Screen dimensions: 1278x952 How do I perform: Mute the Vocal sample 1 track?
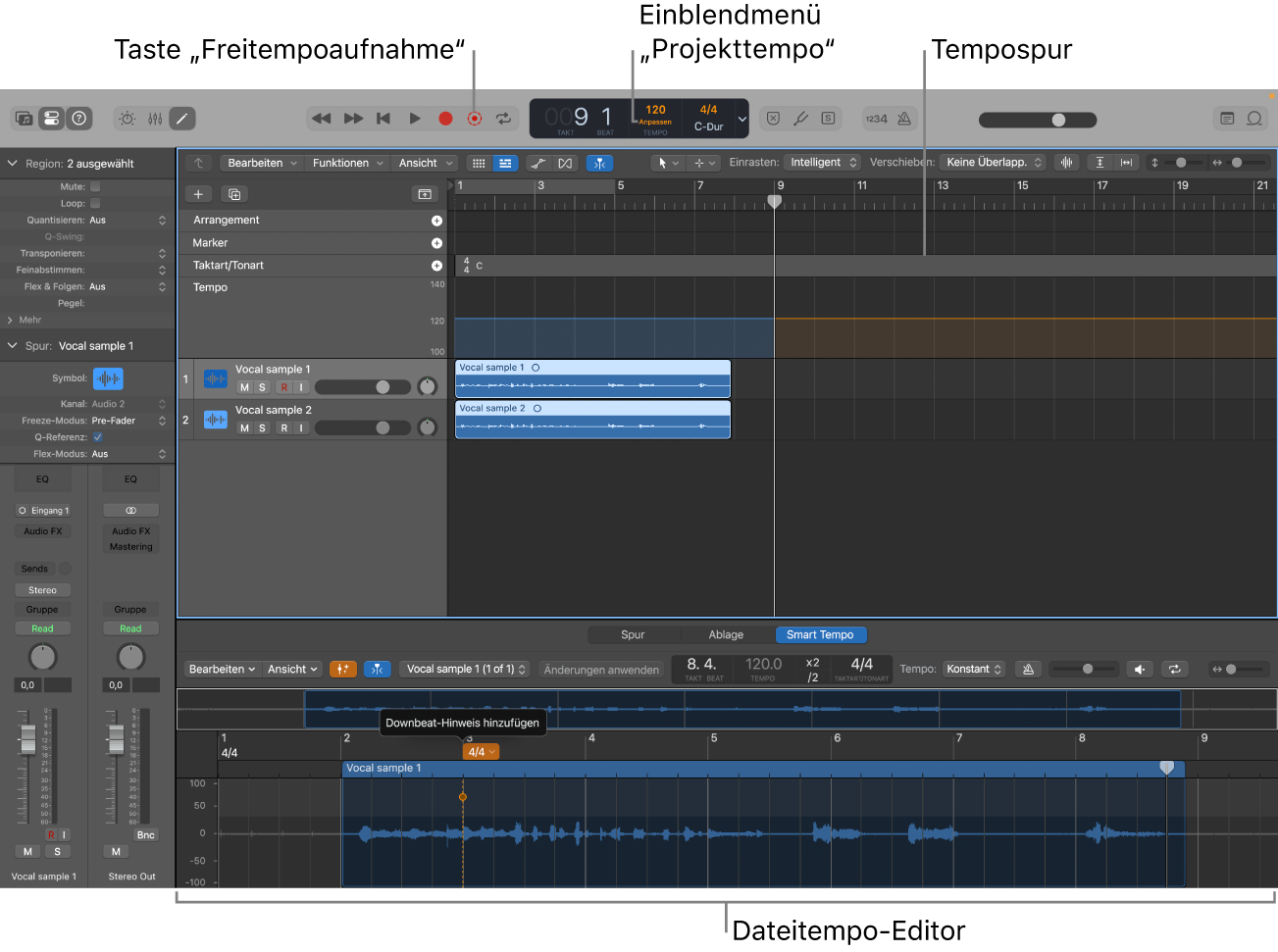pyautogui.click(x=244, y=387)
